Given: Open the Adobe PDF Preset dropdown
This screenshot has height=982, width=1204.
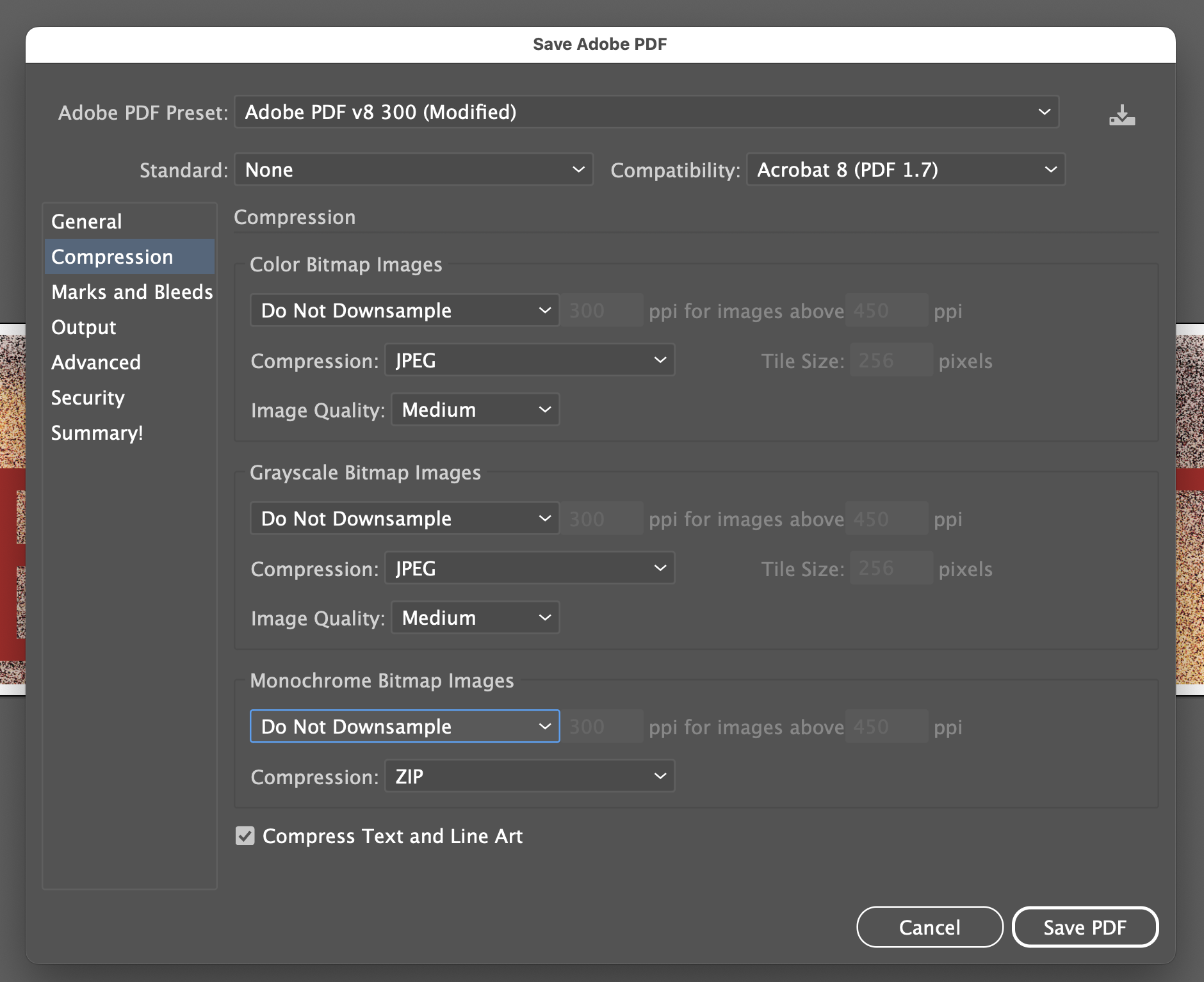Looking at the screenshot, I should [x=646, y=112].
